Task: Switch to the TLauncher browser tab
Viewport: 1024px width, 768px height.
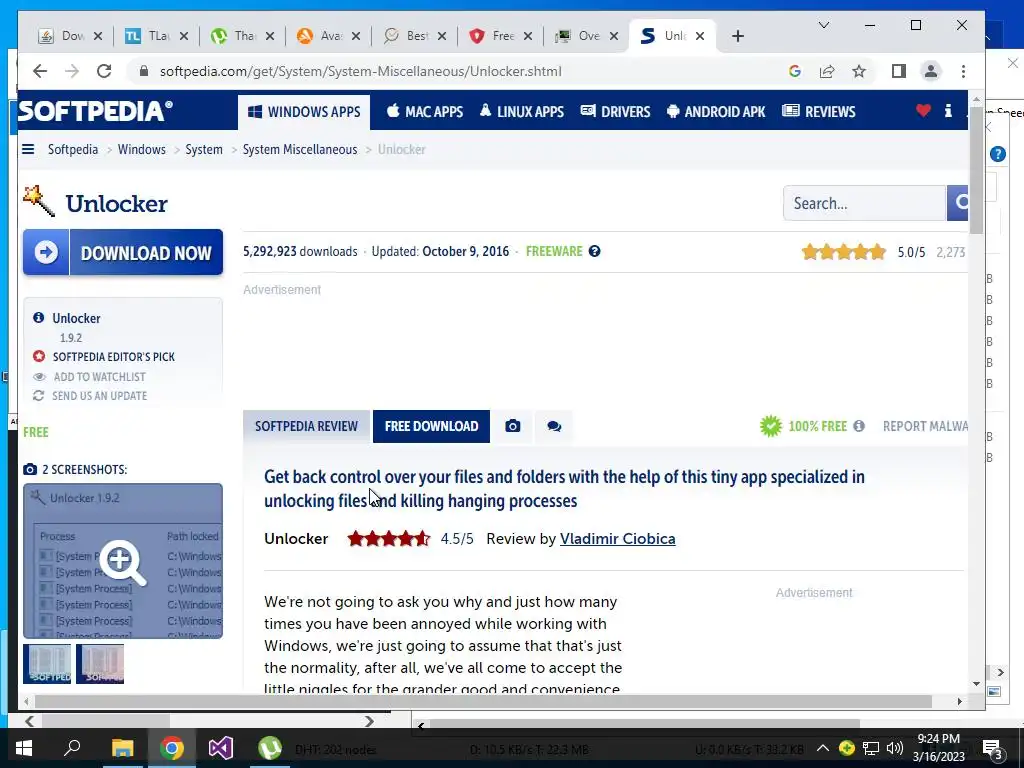Action: point(156,36)
